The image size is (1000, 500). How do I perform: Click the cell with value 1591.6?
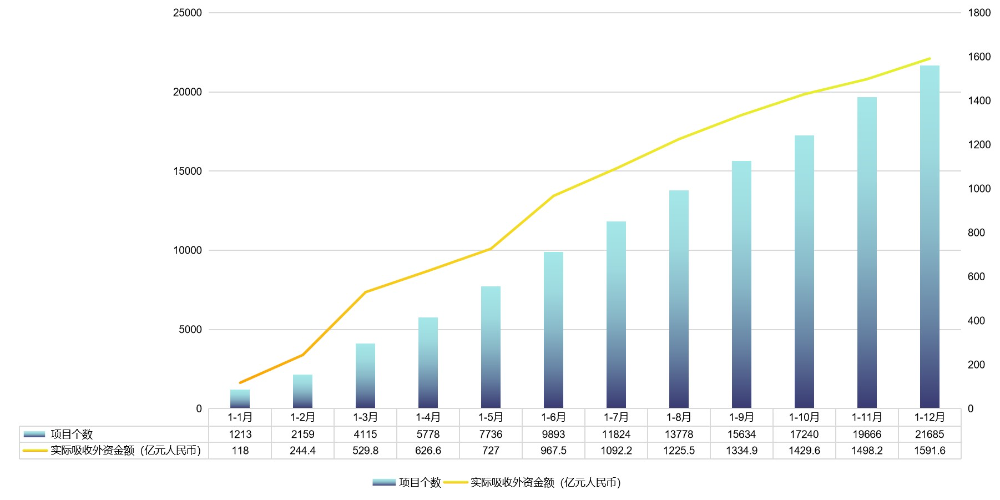tap(930, 451)
